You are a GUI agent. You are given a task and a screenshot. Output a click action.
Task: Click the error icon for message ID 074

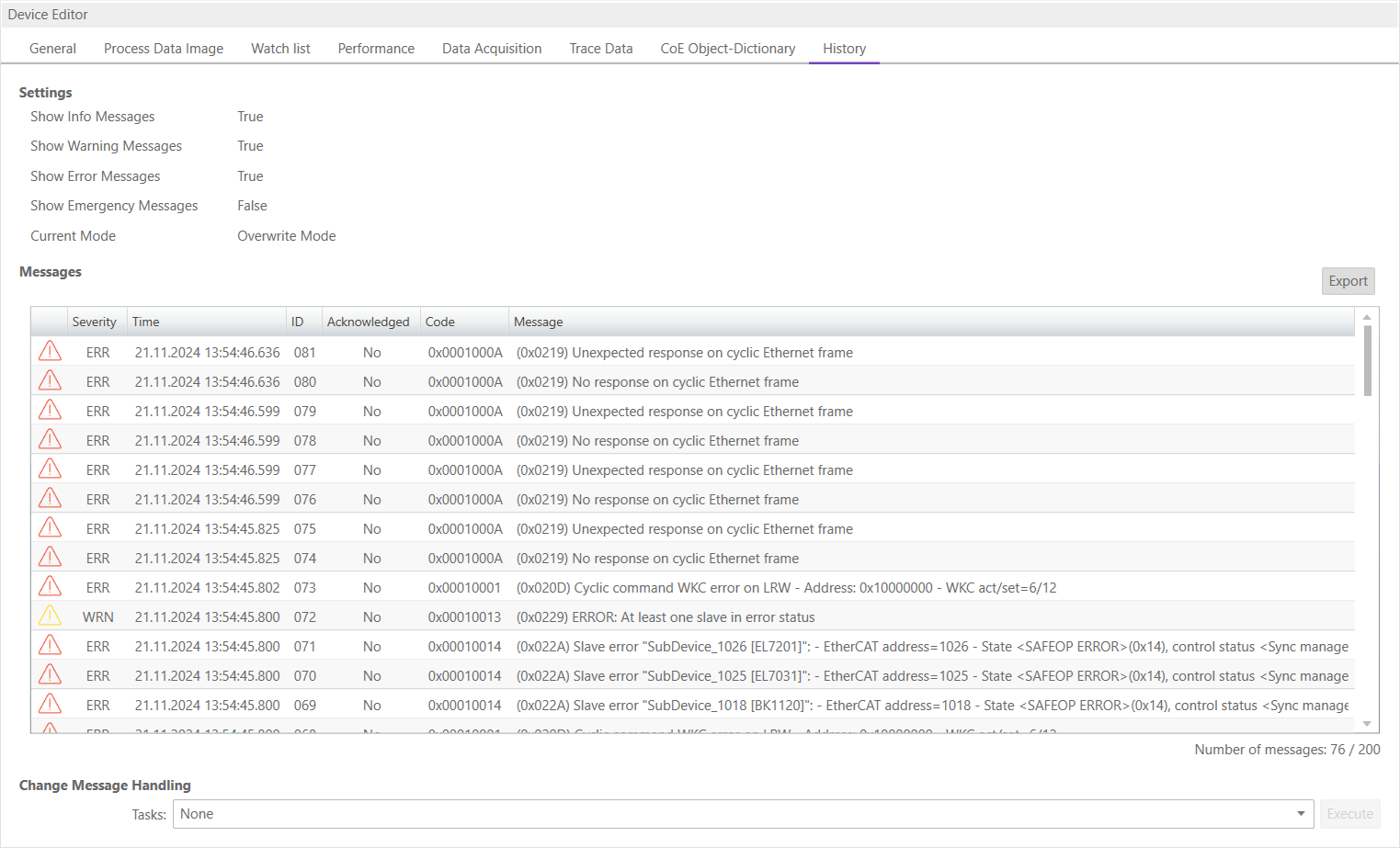50,558
